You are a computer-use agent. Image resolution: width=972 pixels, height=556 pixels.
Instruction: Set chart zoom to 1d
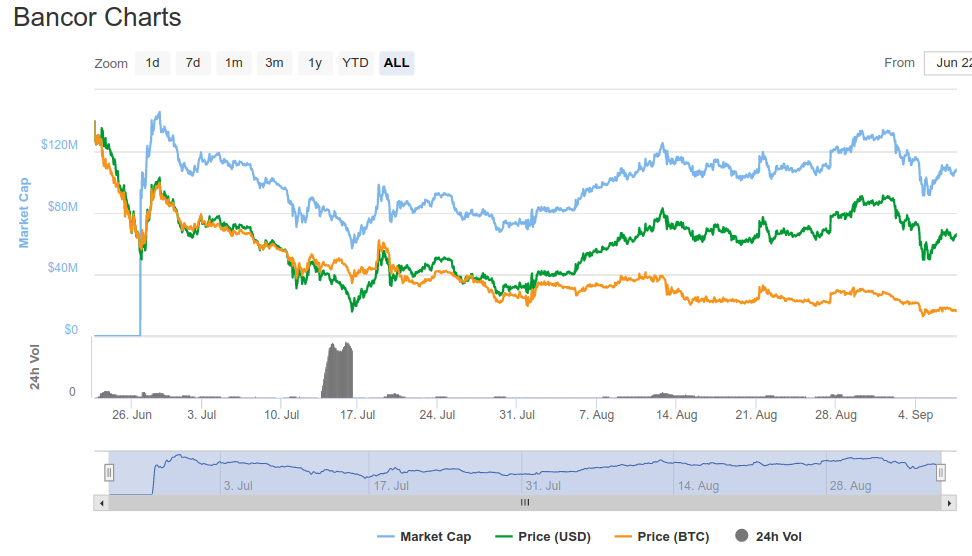click(x=152, y=63)
